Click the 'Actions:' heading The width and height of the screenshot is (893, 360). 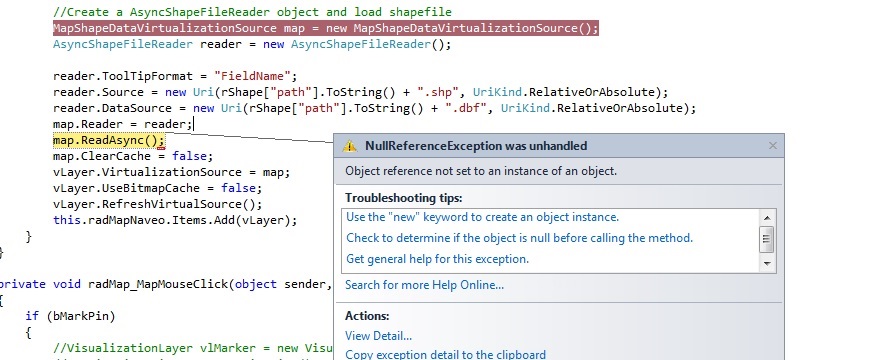coord(367,316)
